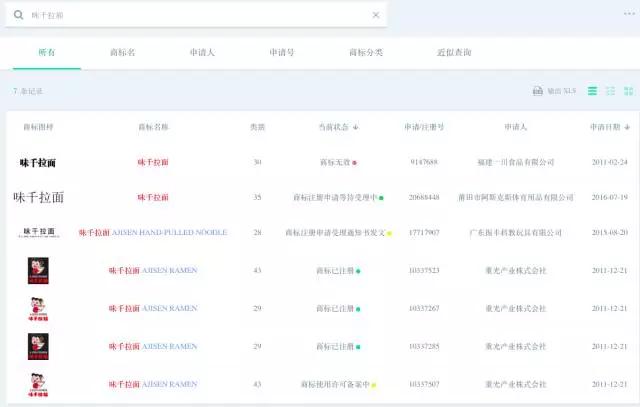The image size is (640, 407).
Task: Focus the 味千拉面 search input field
Action: [x=196, y=15]
